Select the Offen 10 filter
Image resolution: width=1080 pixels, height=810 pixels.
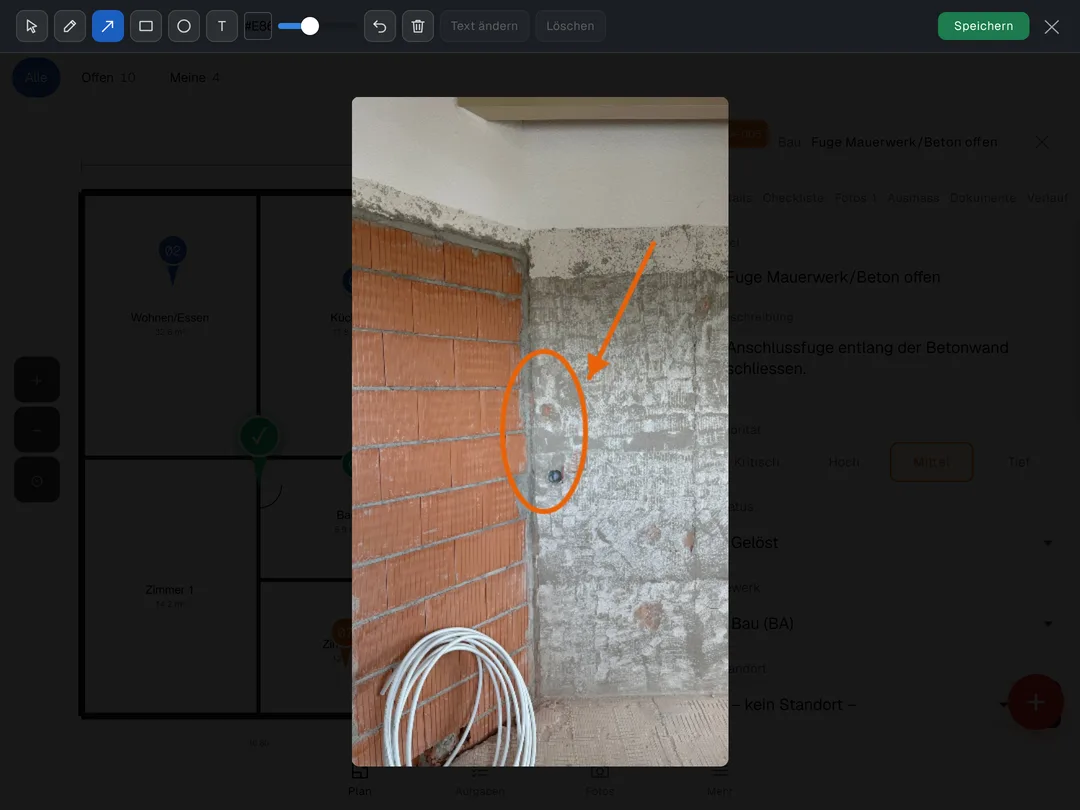(108, 77)
